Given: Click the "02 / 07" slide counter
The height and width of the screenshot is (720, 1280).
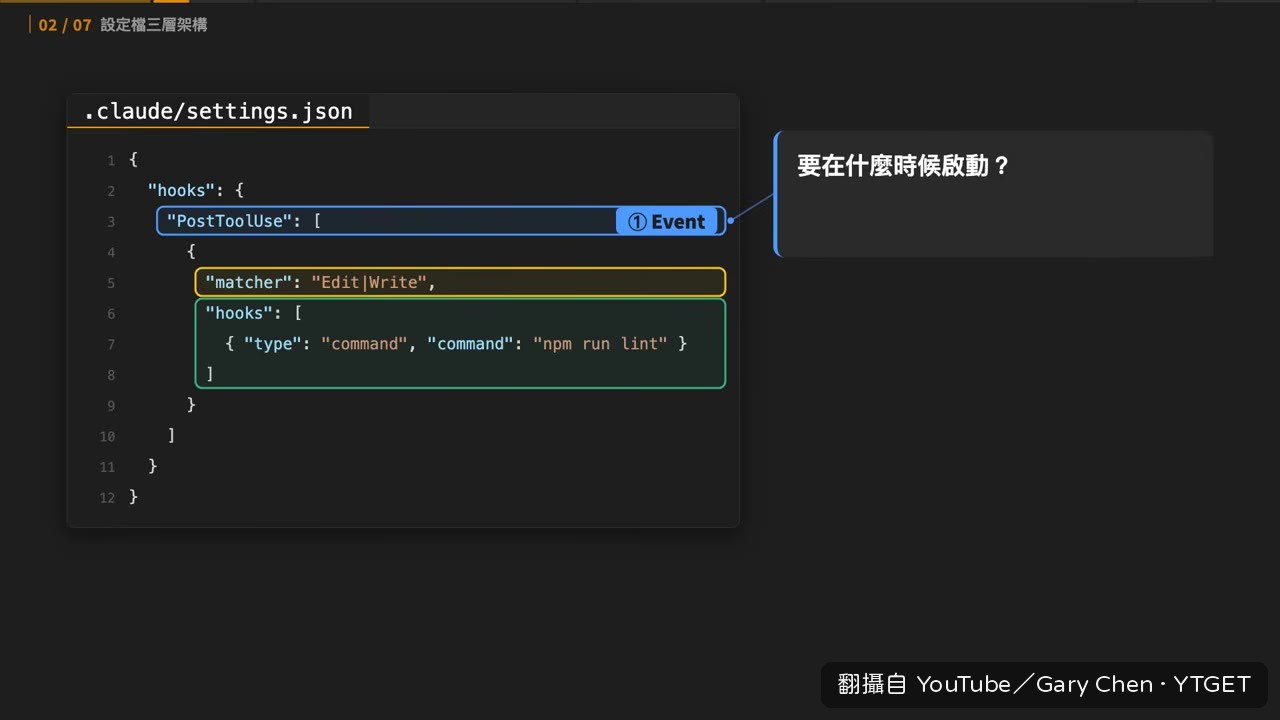Looking at the screenshot, I should 65,25.
